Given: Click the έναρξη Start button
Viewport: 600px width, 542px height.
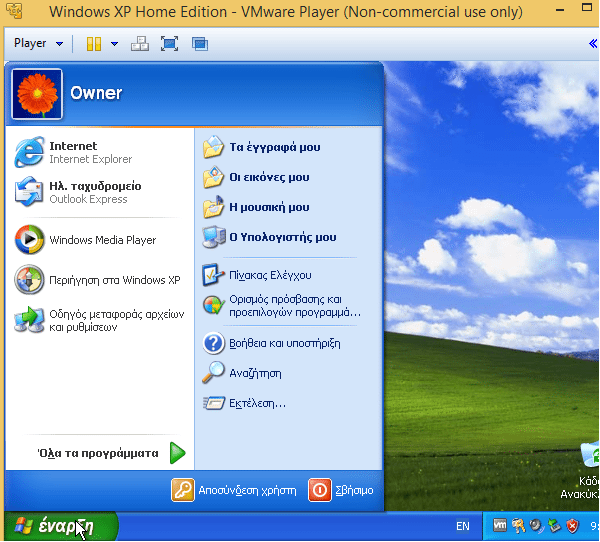Looking at the screenshot, I should (x=61, y=526).
